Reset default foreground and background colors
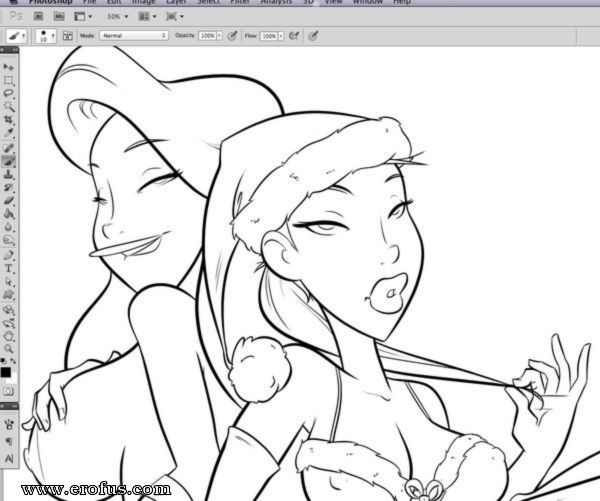The height and width of the screenshot is (501, 600). [x=3, y=361]
